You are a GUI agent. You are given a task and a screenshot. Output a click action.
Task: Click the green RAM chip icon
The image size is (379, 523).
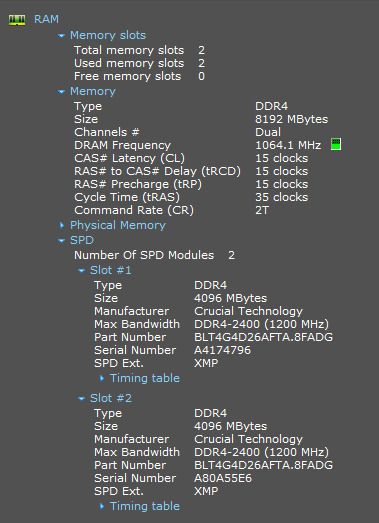pyautogui.click(x=17, y=20)
